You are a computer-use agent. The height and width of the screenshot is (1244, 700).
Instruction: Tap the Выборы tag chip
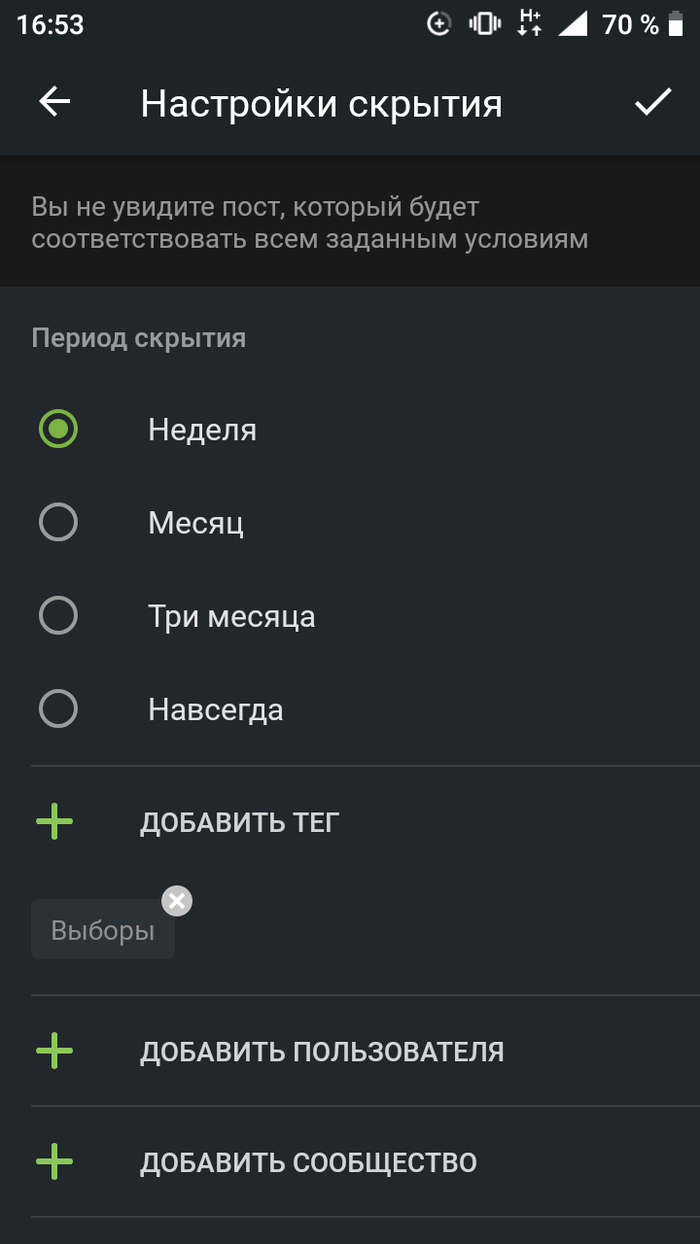tap(103, 930)
